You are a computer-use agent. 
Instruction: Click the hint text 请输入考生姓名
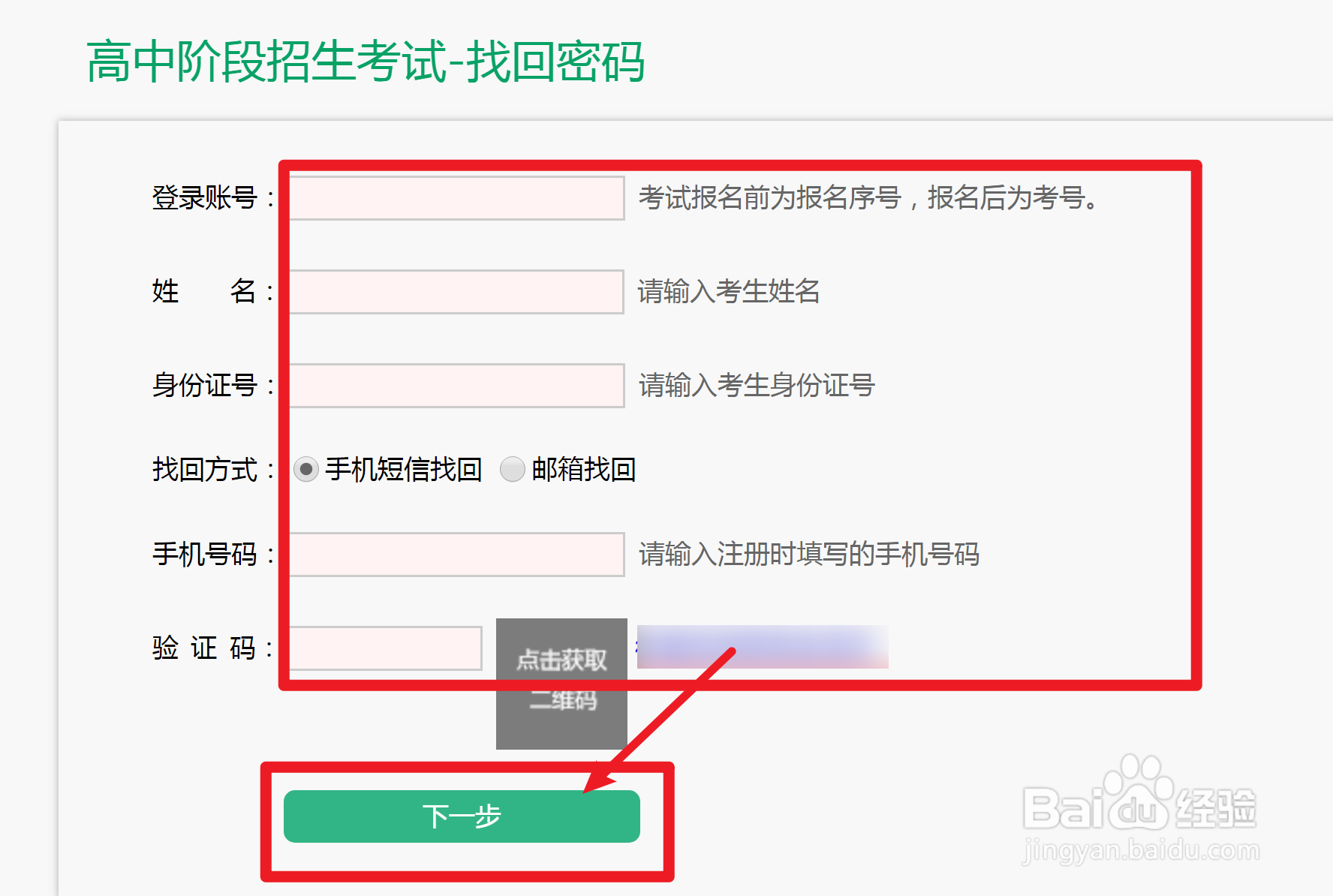[729, 291]
